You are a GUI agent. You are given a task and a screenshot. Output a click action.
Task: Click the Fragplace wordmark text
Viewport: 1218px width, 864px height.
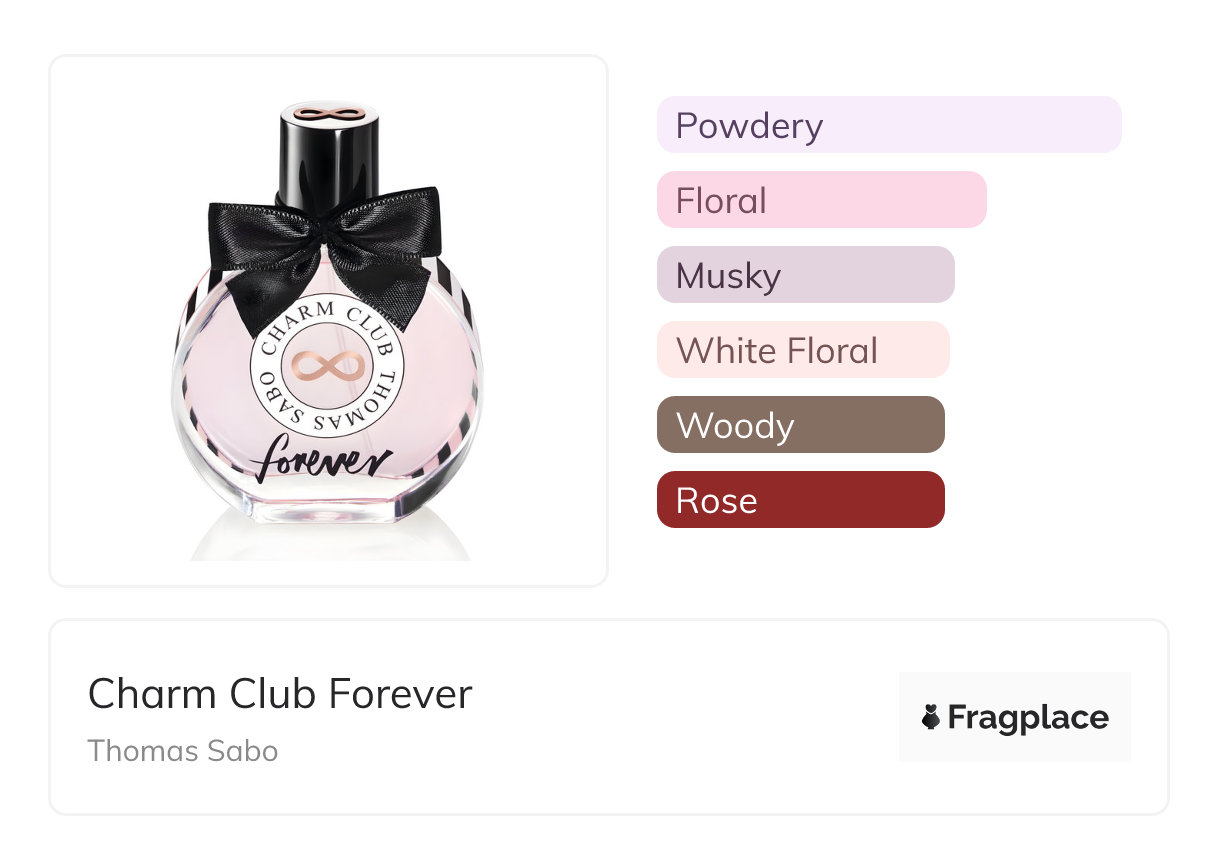tap(1028, 718)
